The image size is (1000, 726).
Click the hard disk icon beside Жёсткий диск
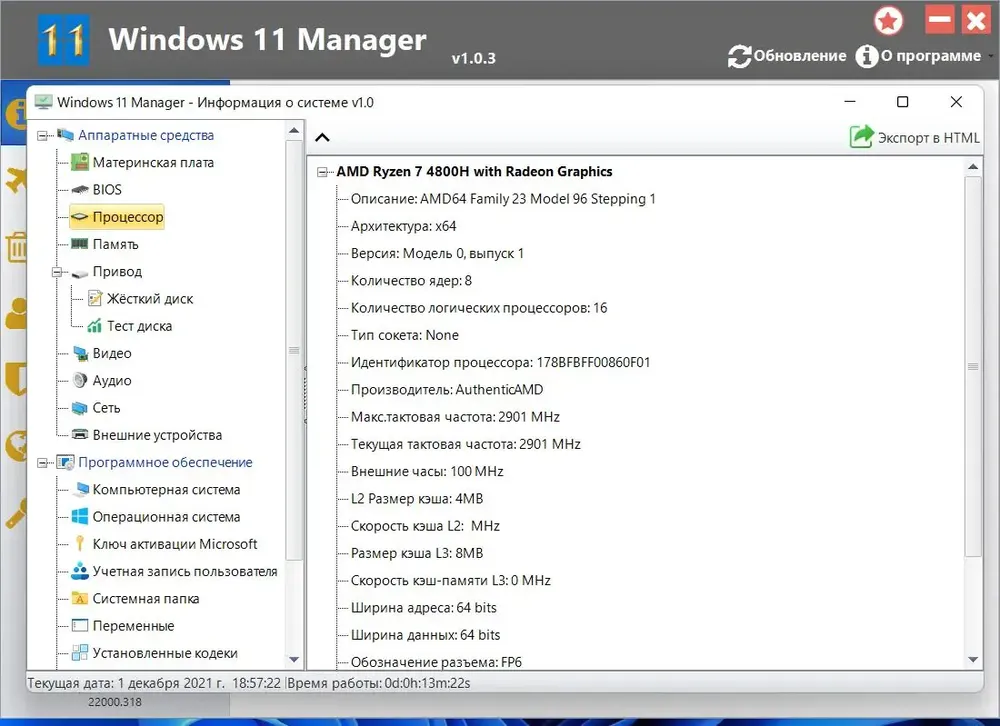coord(94,299)
